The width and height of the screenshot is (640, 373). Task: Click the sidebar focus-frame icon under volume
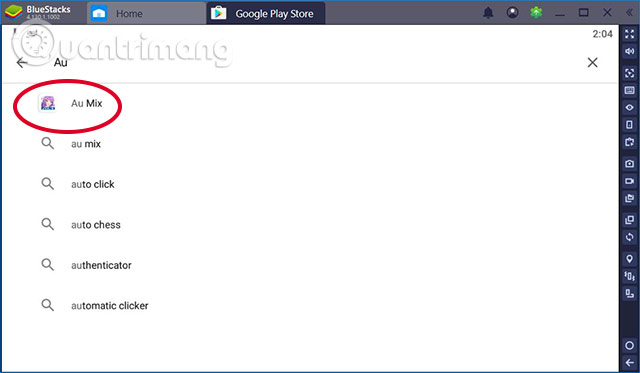(629, 73)
